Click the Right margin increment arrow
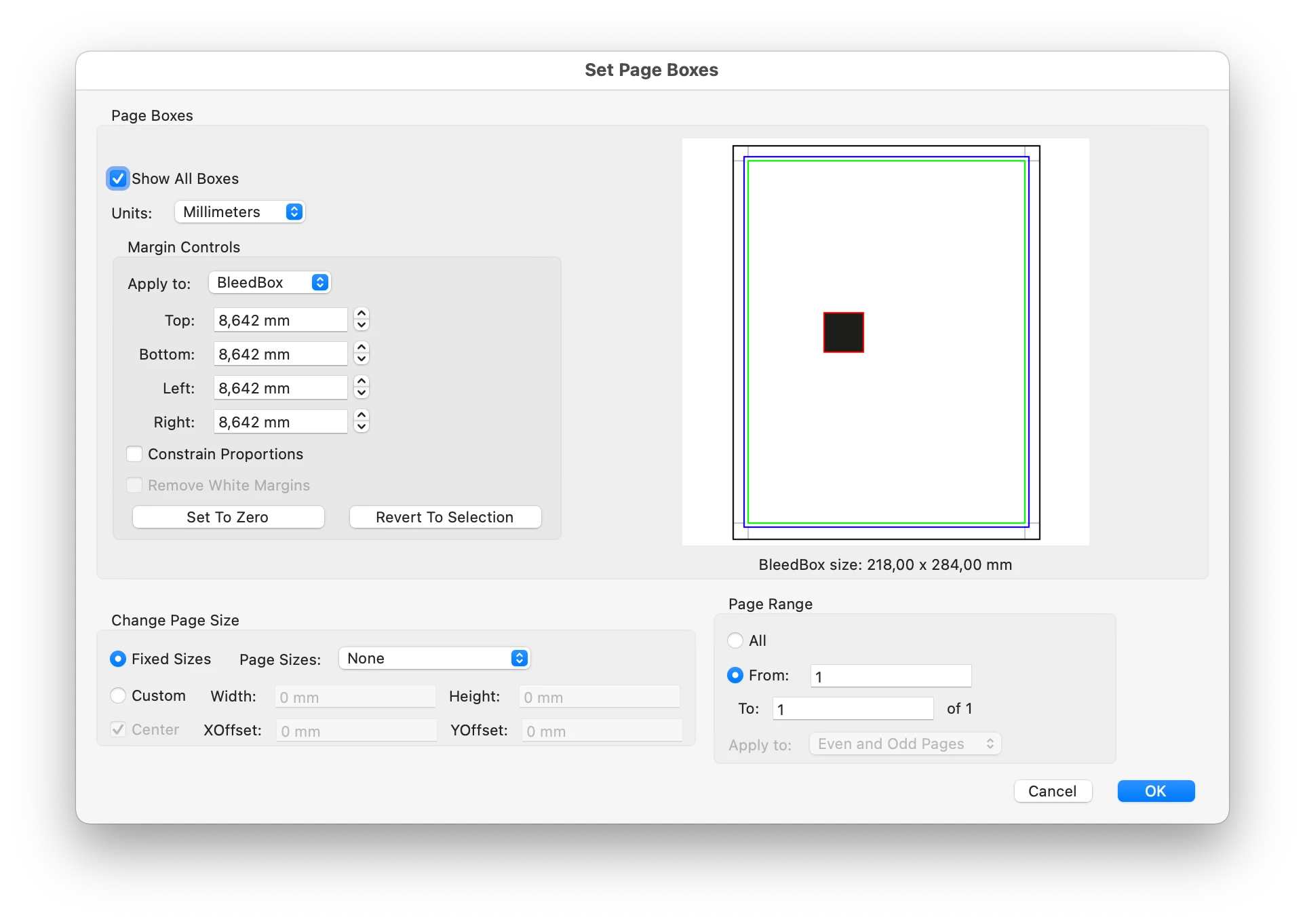1305x924 pixels. click(362, 415)
